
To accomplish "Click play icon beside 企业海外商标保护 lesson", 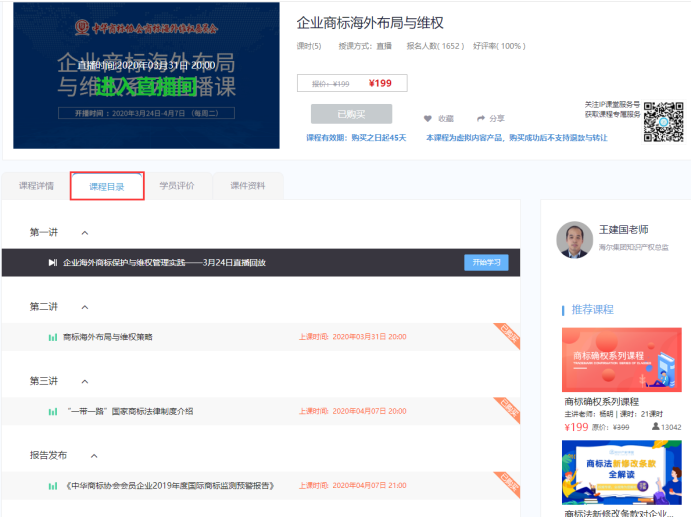I will tap(53, 263).
